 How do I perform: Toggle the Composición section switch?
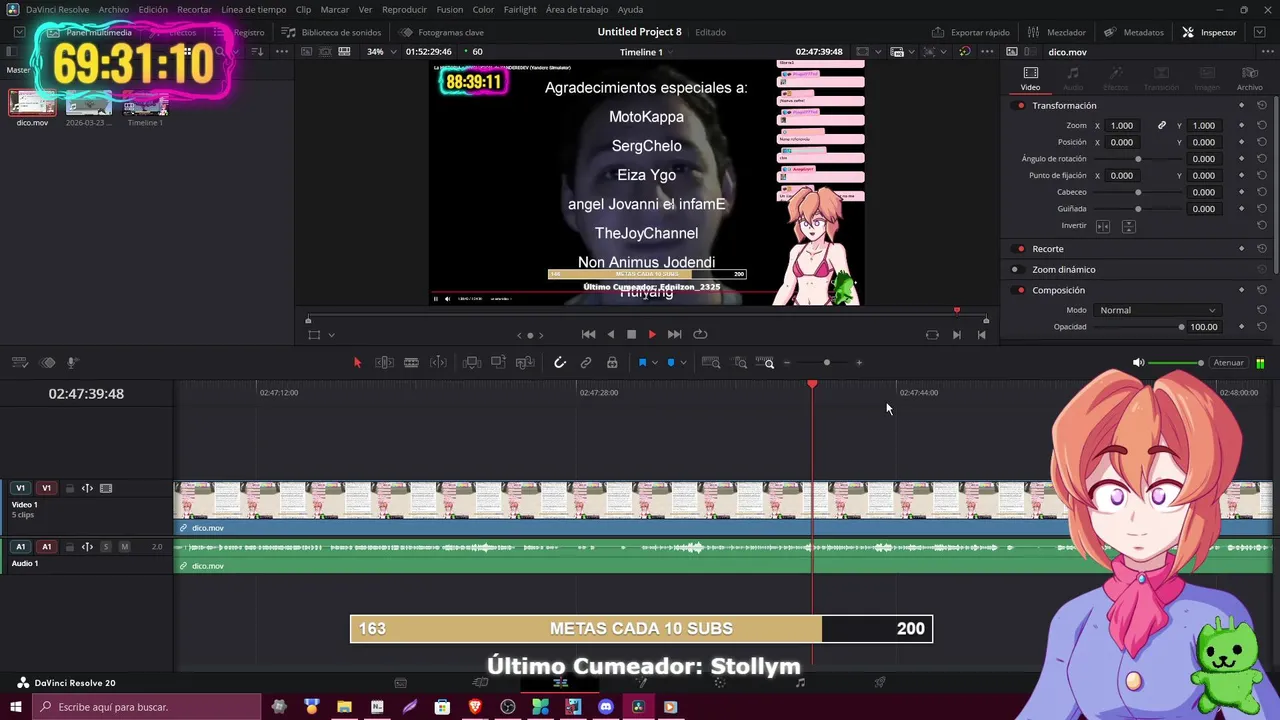1020,290
